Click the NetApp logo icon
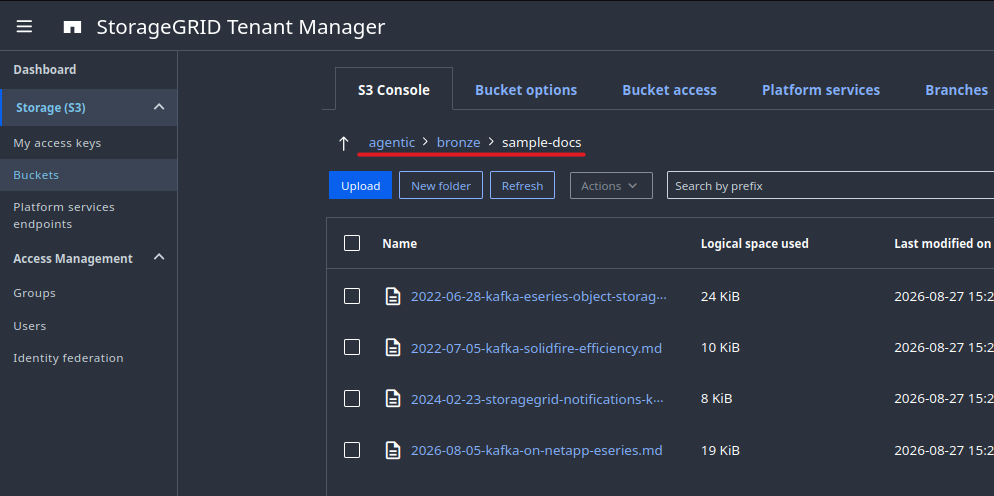This screenshot has height=496, width=994. tap(72, 27)
